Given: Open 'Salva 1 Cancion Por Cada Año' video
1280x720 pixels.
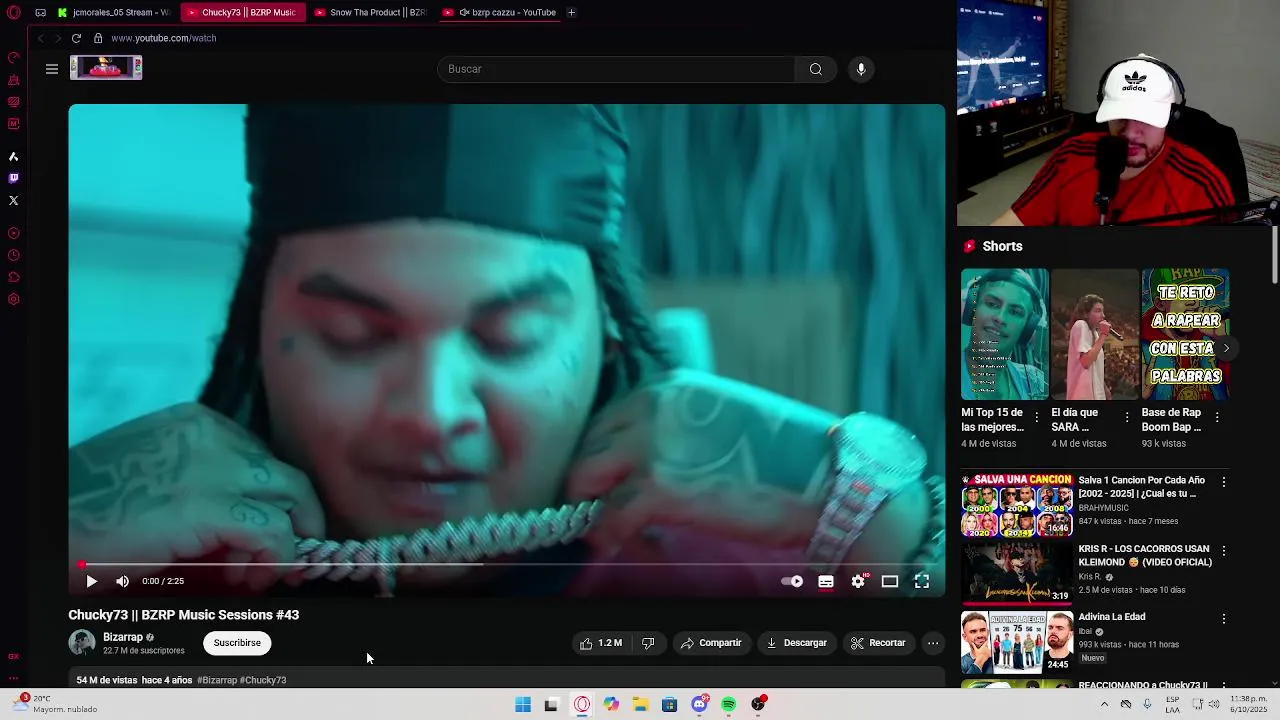Looking at the screenshot, I should 1017,505.
